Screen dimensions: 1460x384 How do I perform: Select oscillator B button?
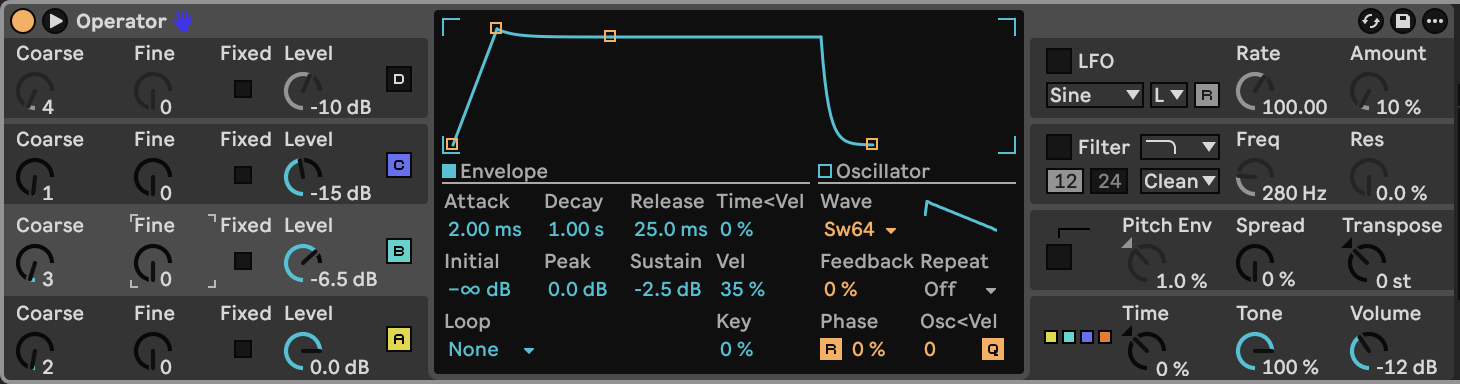(x=399, y=252)
